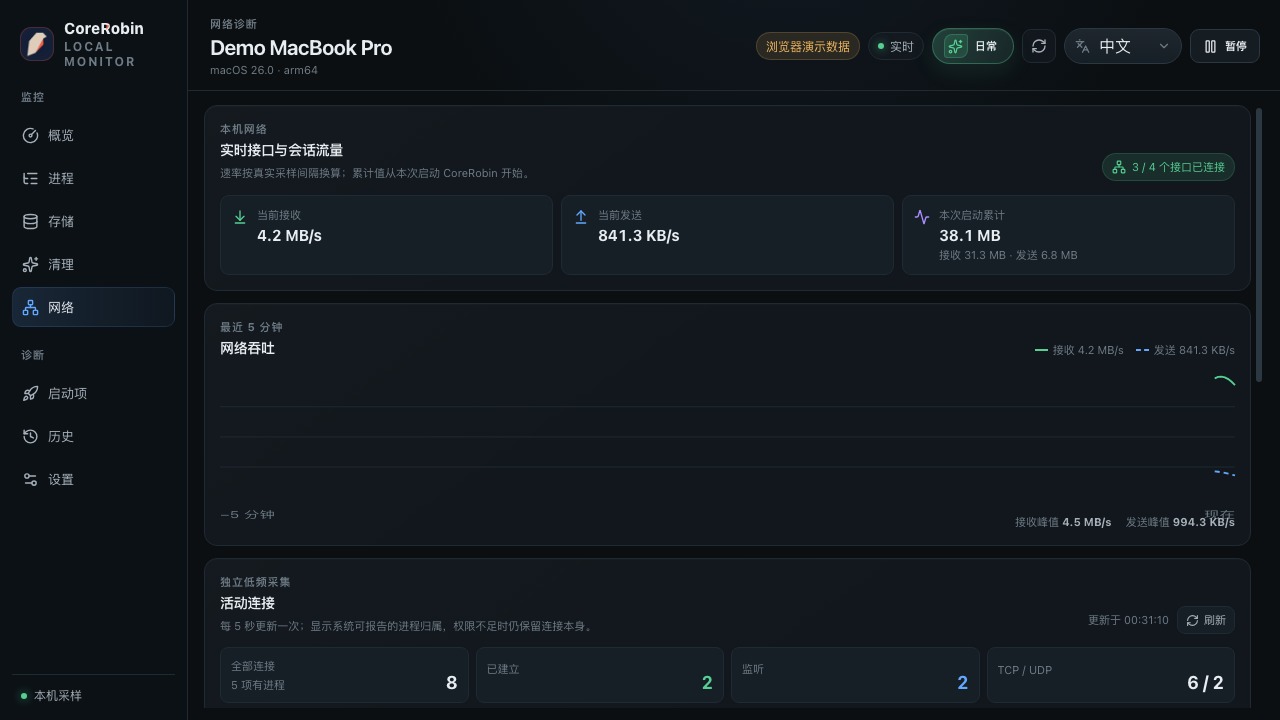Click the 发送 841.3 KB/s legend entry
The height and width of the screenshot is (720, 1280).
[x=1185, y=350]
